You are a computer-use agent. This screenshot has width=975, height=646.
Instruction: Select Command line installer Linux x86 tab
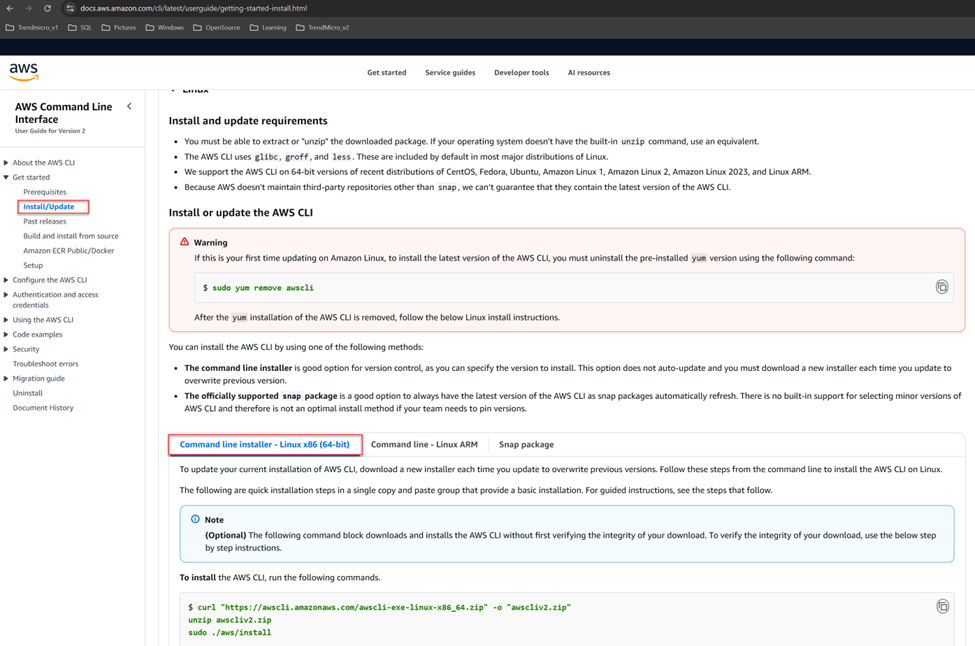click(265, 445)
